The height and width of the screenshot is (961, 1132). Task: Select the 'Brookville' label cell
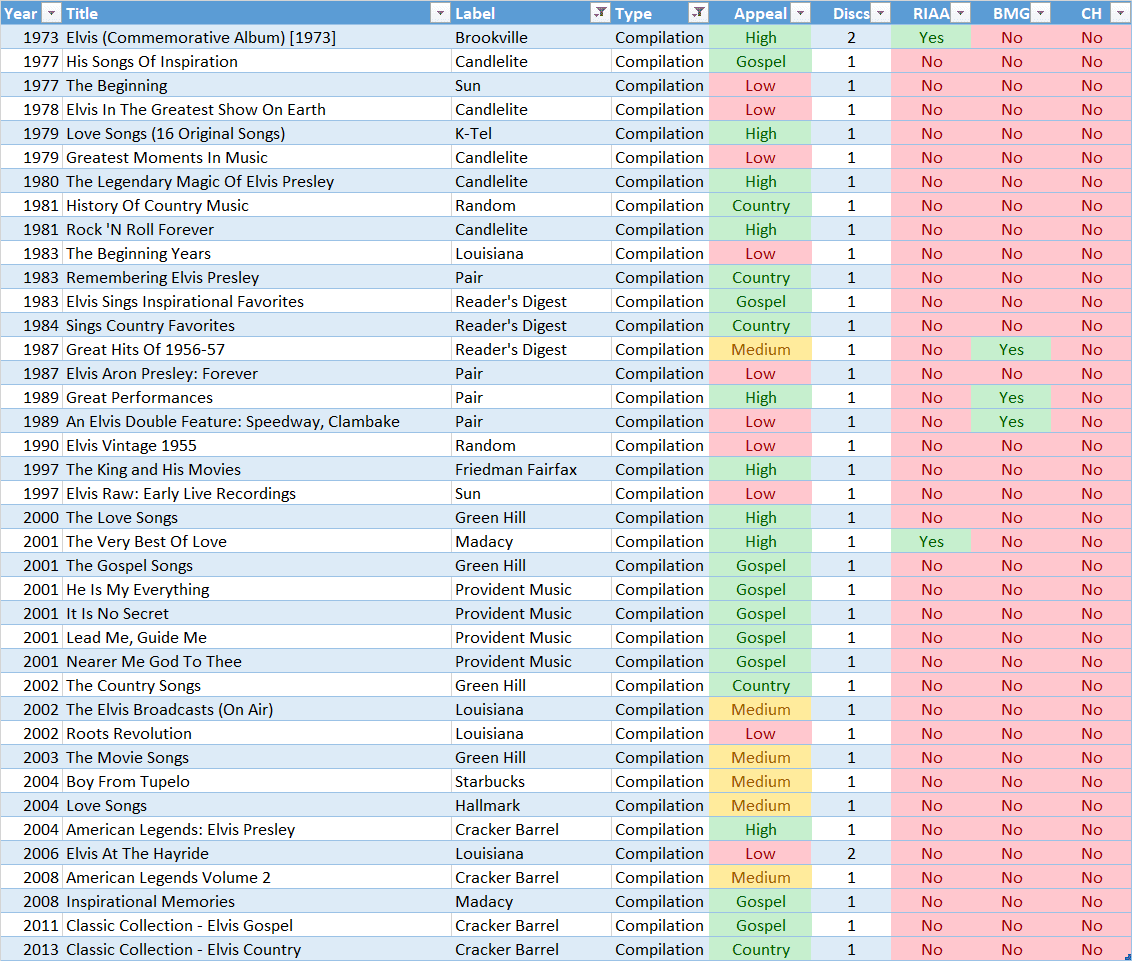click(x=531, y=38)
